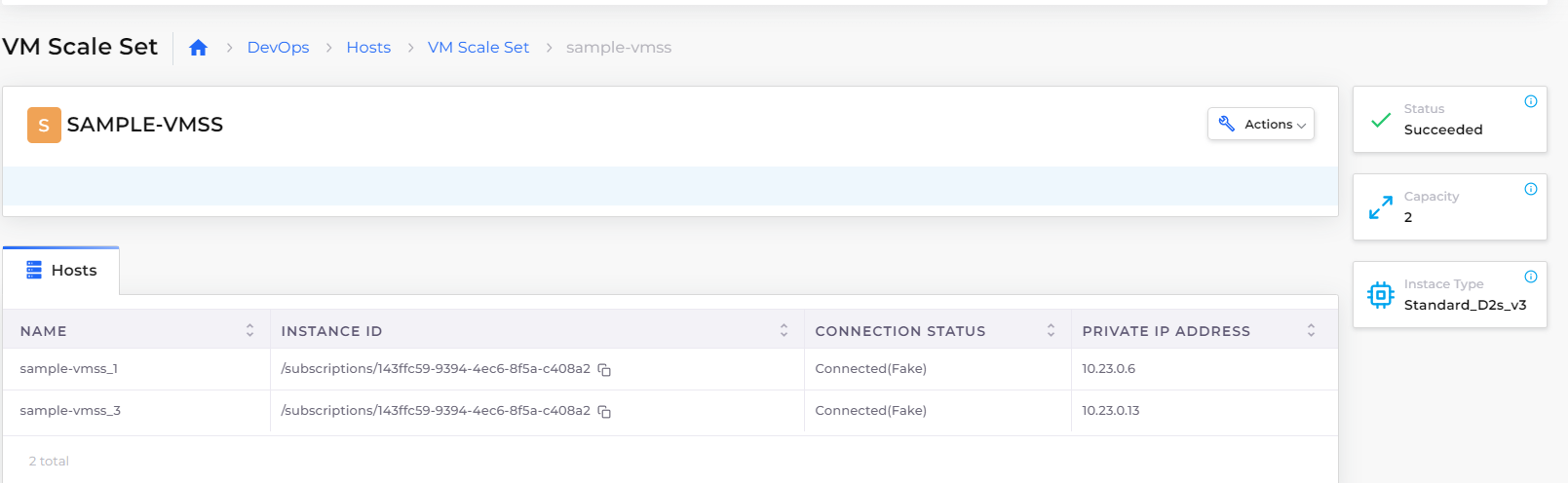Sort by Connection Status column arrows
The image size is (1568, 483).
[x=1051, y=331]
